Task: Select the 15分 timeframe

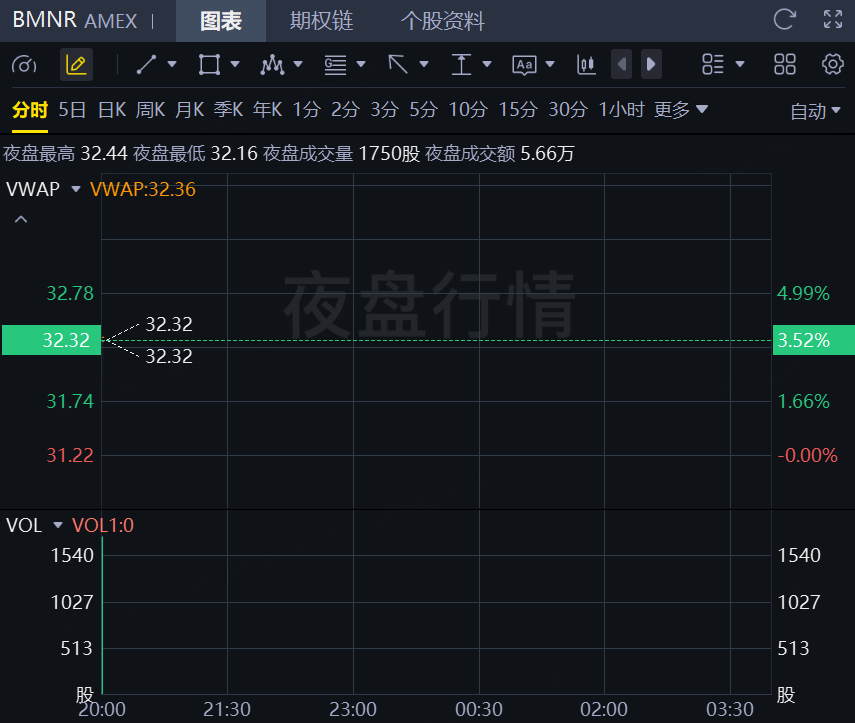Action: tap(518, 110)
